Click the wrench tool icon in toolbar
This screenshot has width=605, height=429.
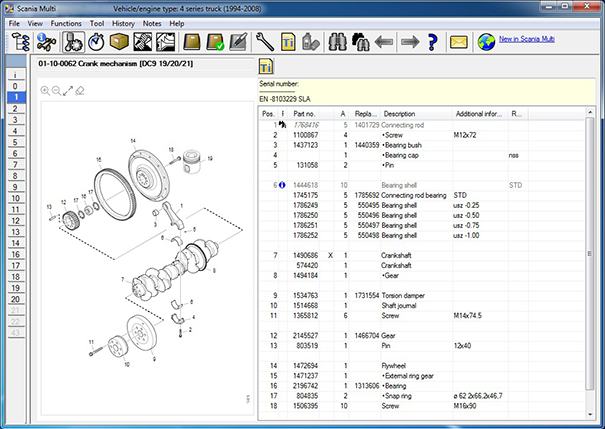tap(265, 42)
